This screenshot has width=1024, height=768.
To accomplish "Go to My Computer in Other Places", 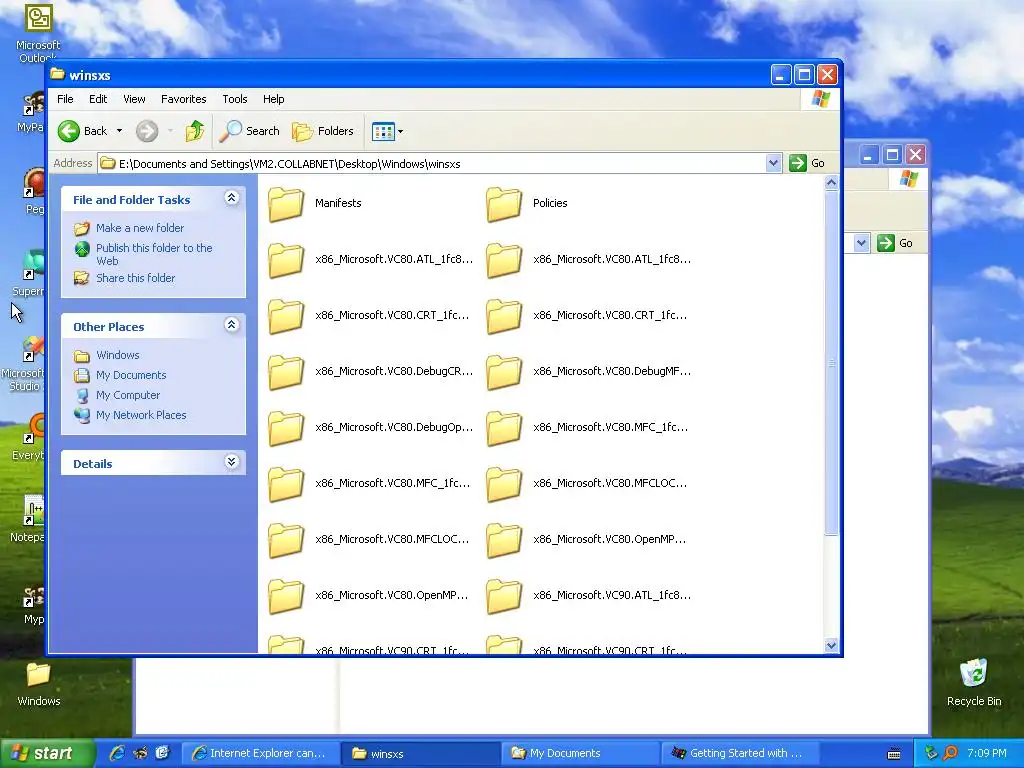I will click(128, 395).
